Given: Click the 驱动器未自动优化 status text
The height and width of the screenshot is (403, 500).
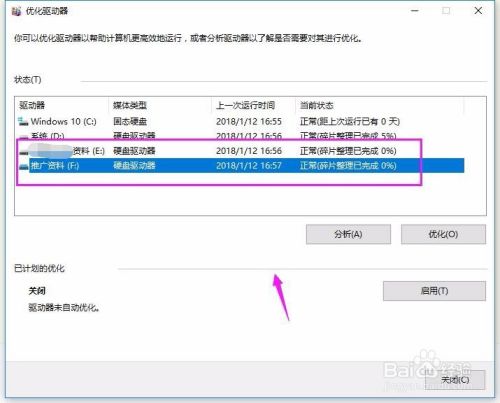Looking at the screenshot, I should tap(64, 308).
